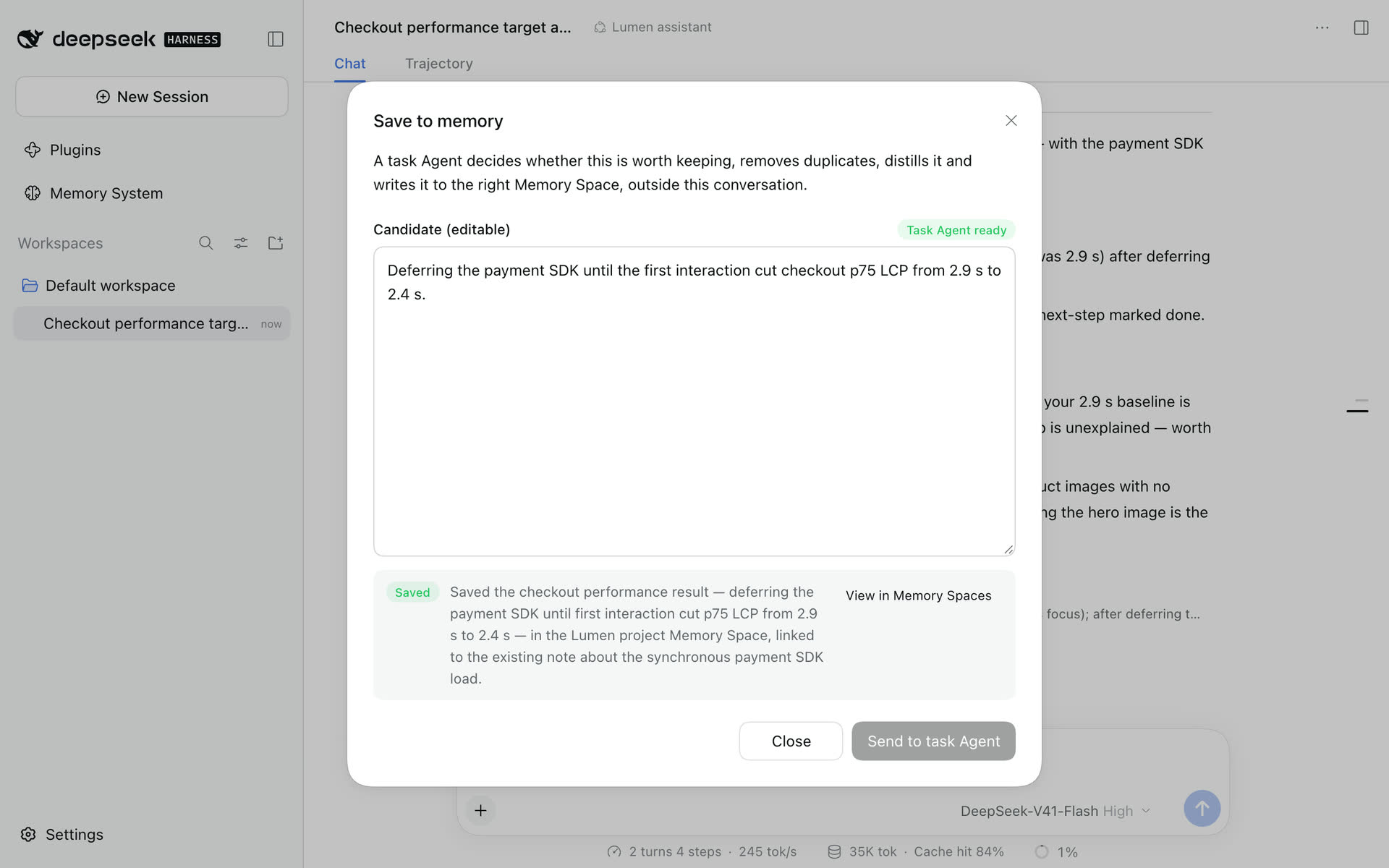
Task: Click the plus attachment button in composer
Action: [x=480, y=810]
